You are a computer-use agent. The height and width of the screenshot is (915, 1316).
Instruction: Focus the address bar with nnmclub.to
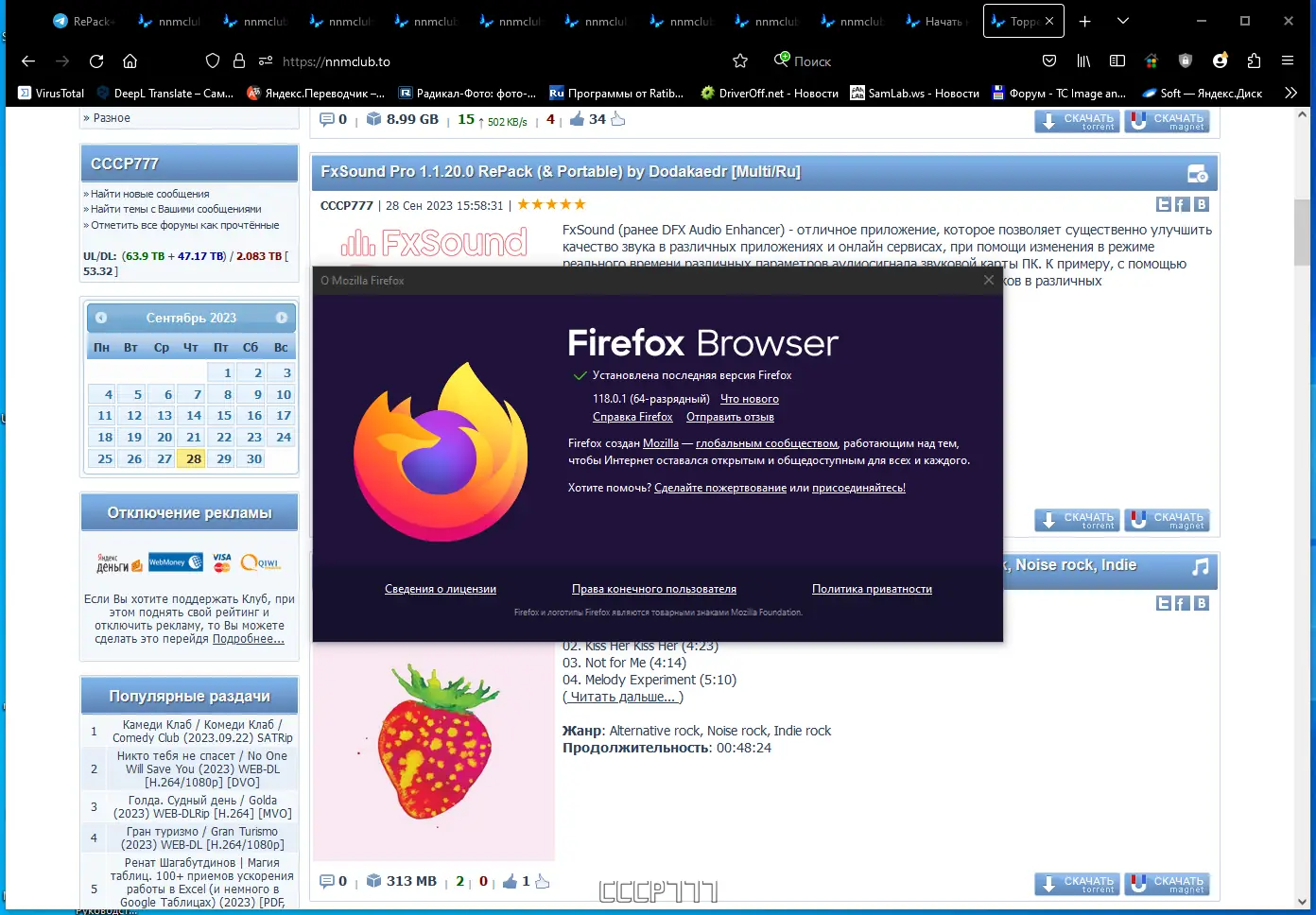click(x=501, y=61)
